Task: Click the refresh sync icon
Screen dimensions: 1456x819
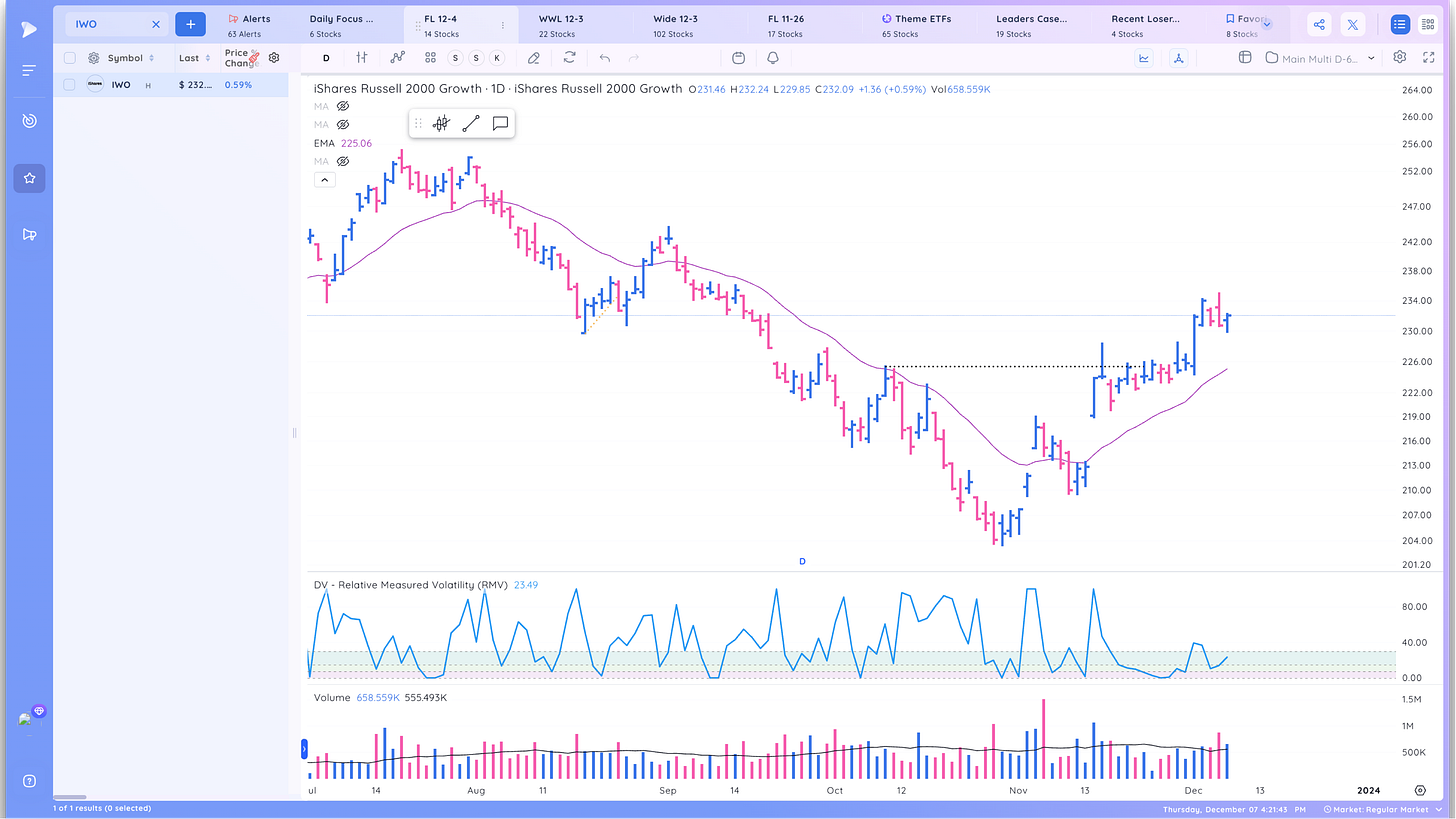Action: tap(569, 58)
